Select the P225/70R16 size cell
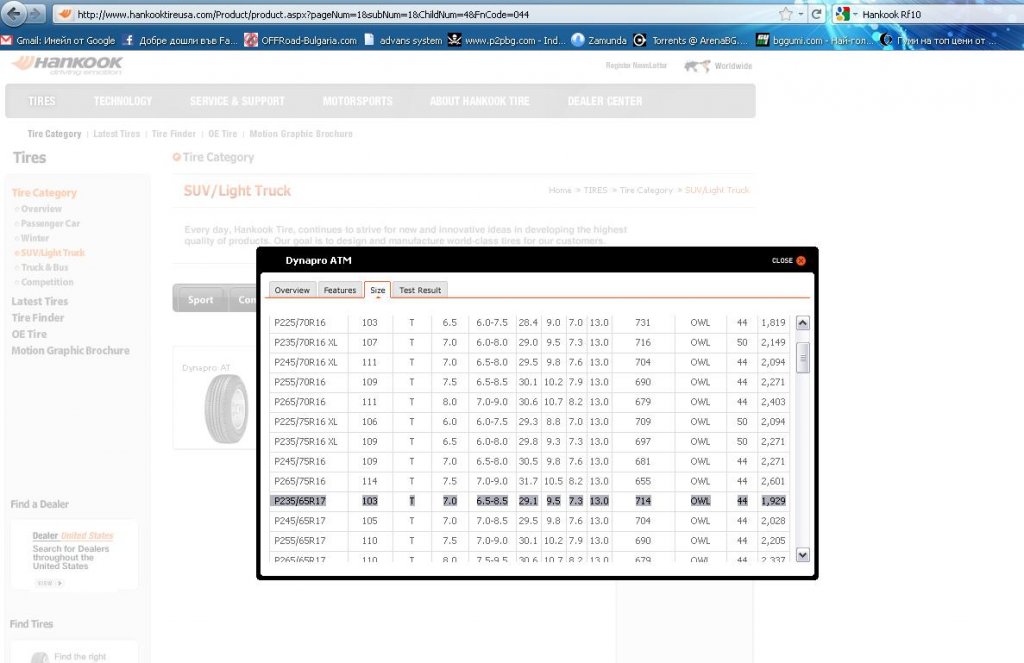This screenshot has width=1024, height=663. (308, 323)
